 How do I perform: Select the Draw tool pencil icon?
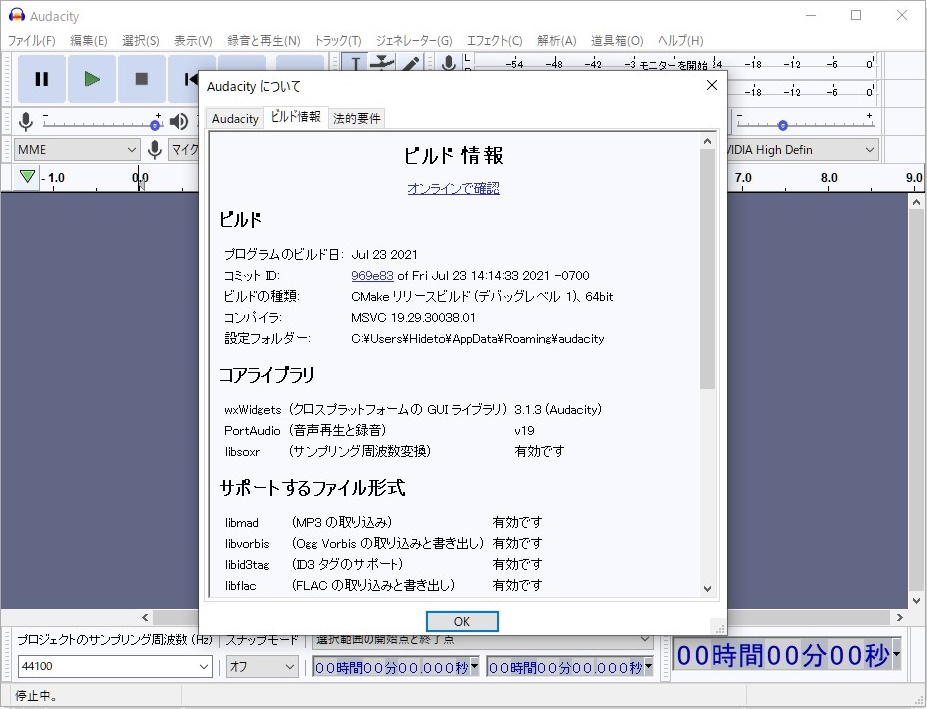point(410,63)
